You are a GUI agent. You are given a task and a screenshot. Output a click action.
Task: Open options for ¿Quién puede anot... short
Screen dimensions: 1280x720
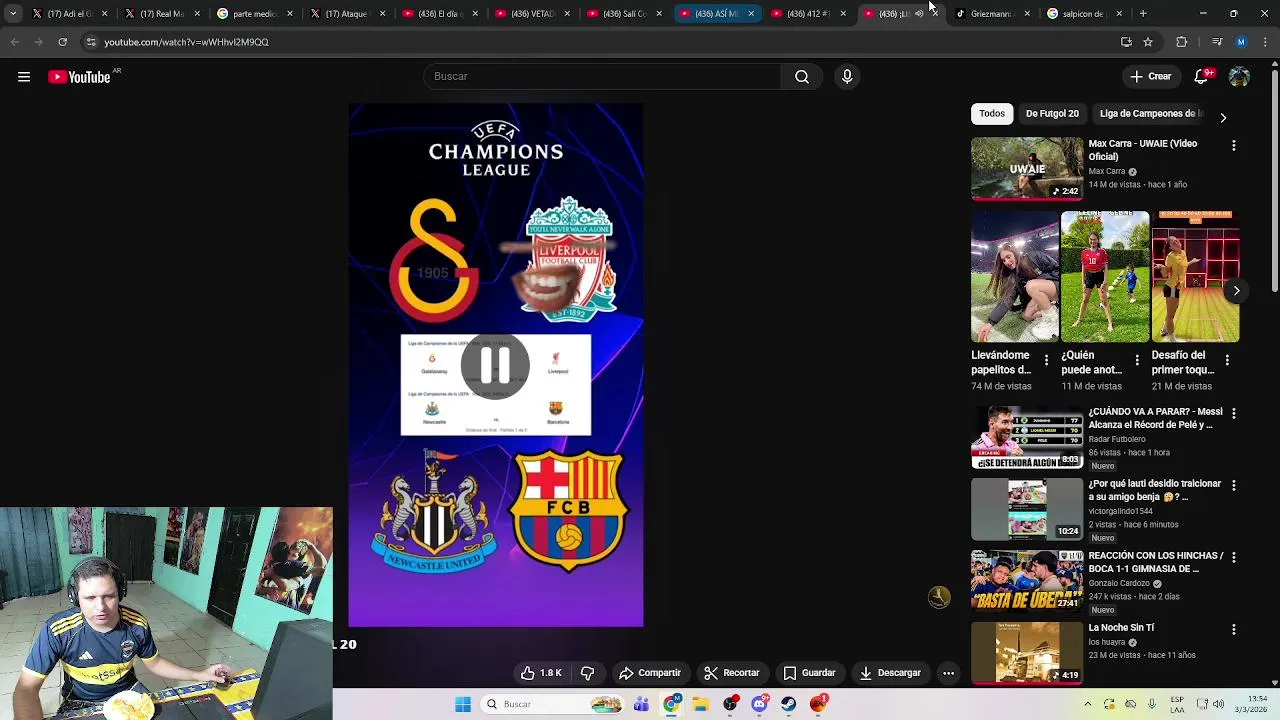tap(1136, 360)
